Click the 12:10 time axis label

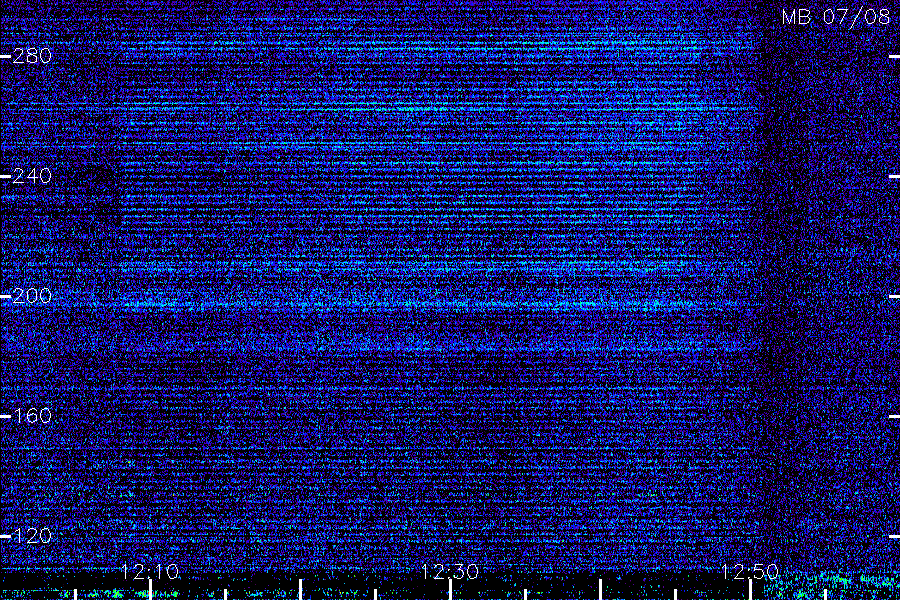(150, 571)
